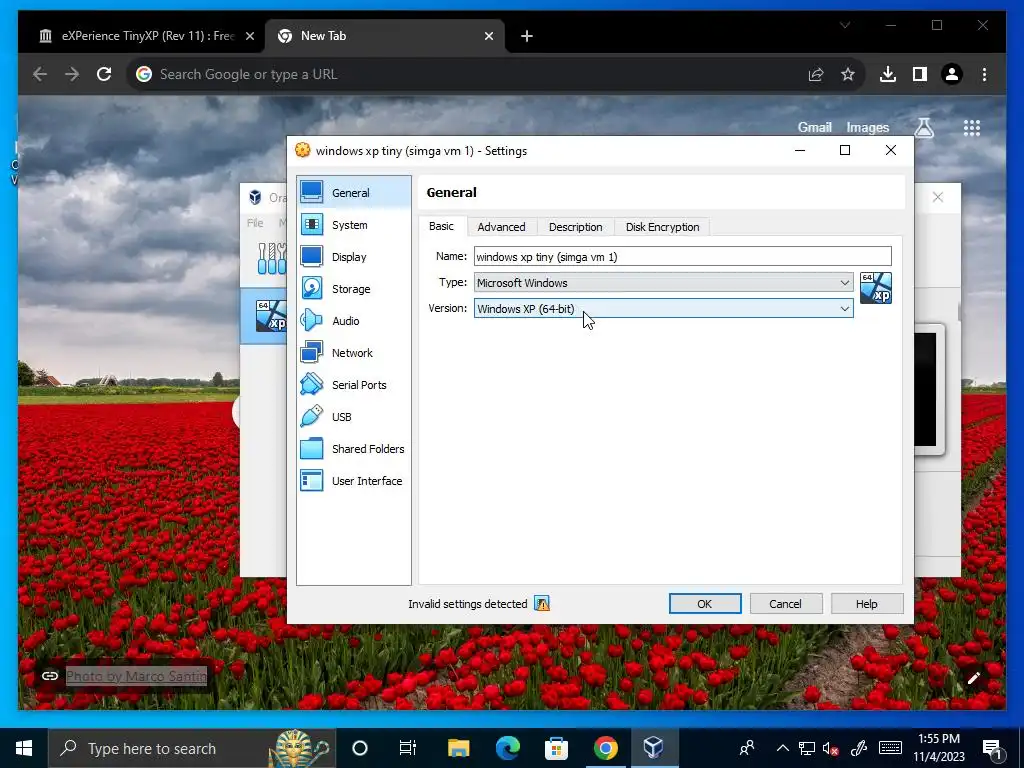Open Microsoft Edge from the taskbar
Image resolution: width=1024 pixels, height=768 pixels.
click(507, 748)
